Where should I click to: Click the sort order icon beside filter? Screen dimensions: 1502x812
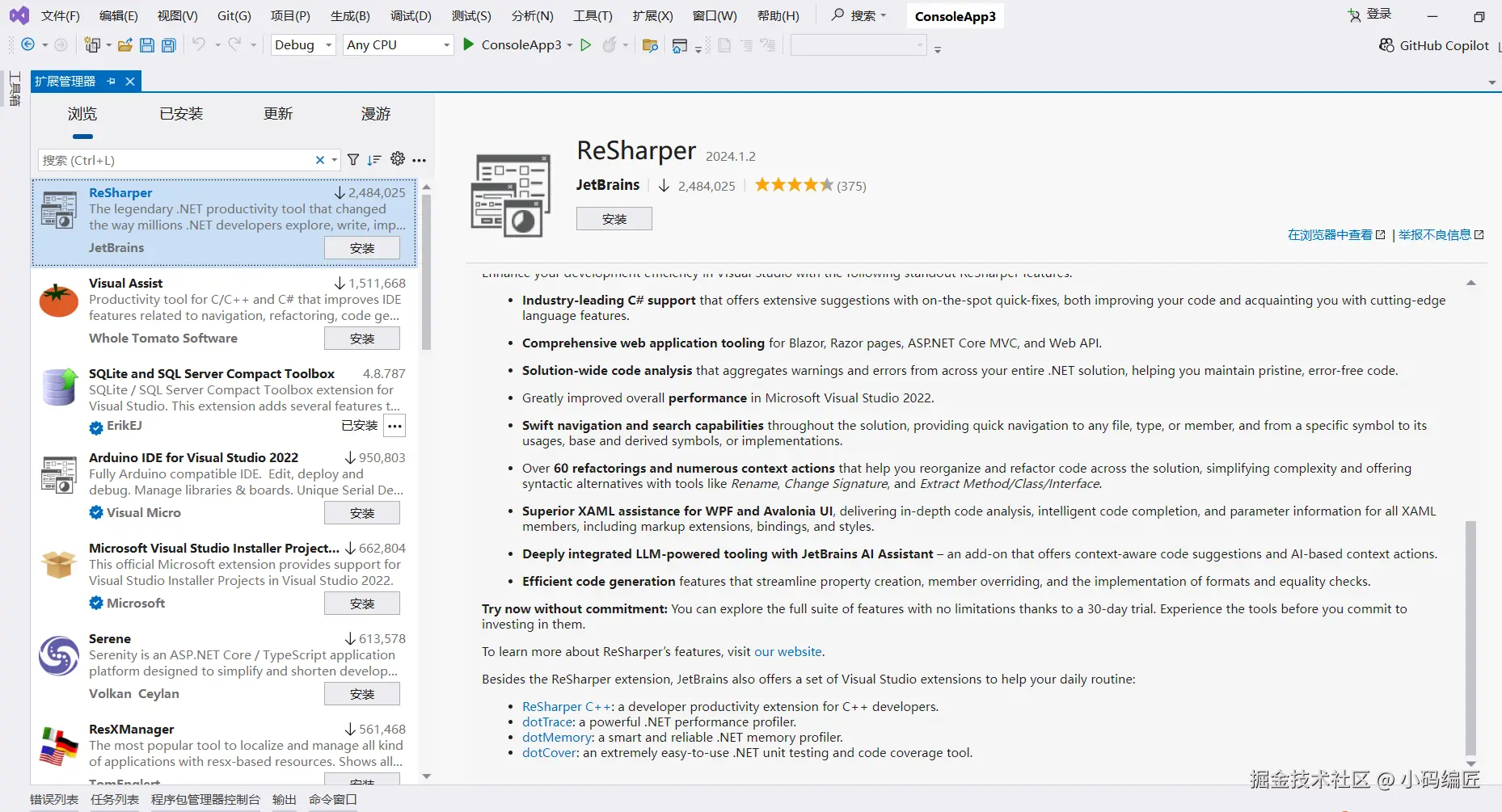pos(374,160)
